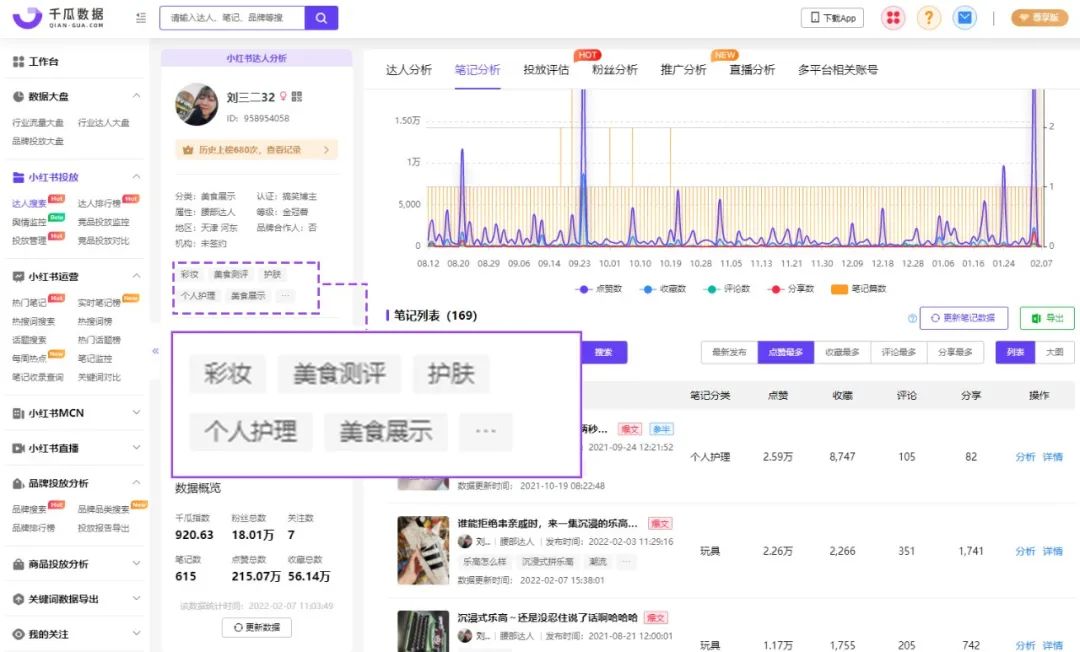The height and width of the screenshot is (652, 1080).
Task: Open the blue mail messages icon
Action: tap(964, 18)
